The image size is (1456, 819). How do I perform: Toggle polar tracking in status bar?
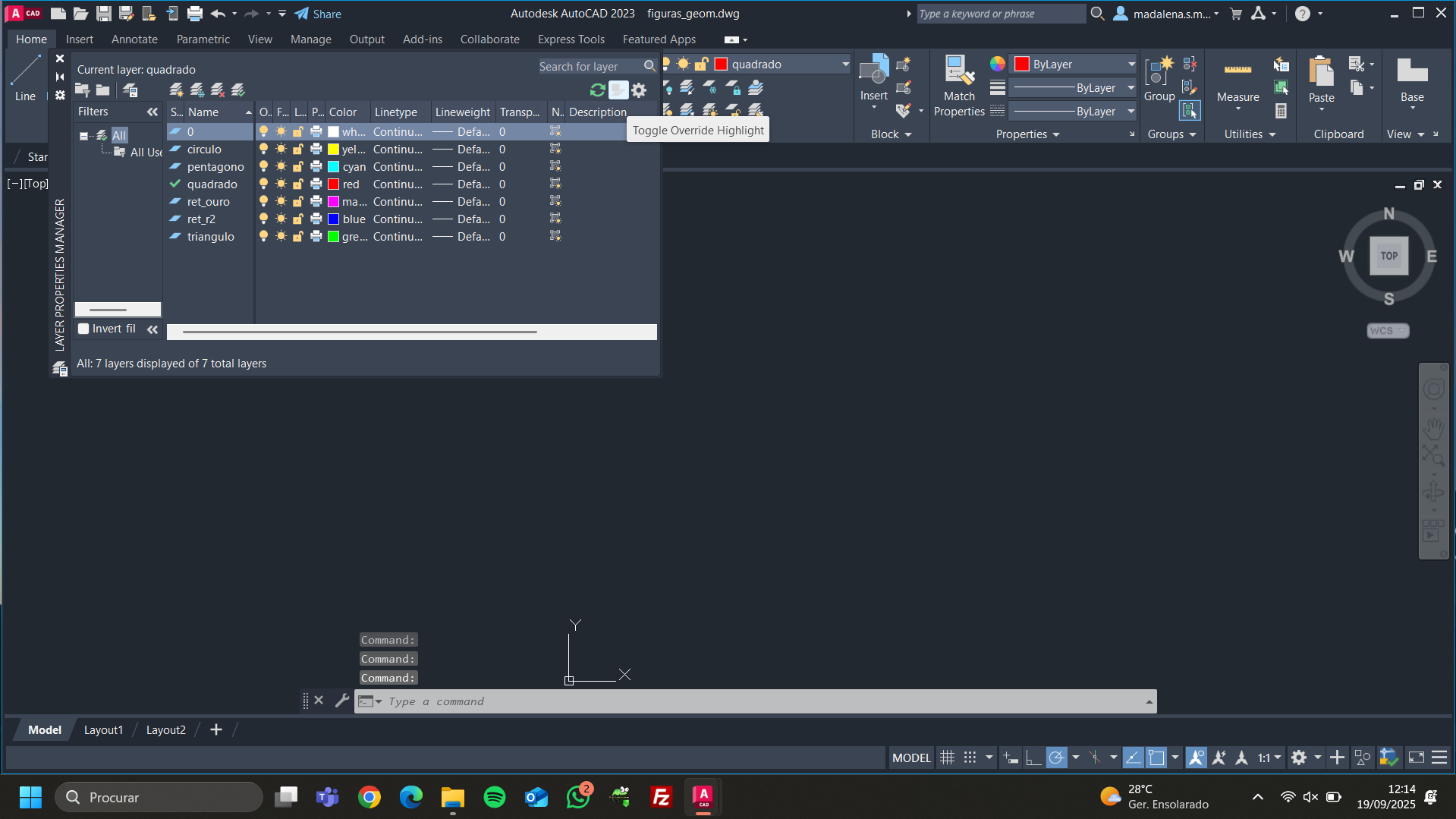click(1056, 758)
